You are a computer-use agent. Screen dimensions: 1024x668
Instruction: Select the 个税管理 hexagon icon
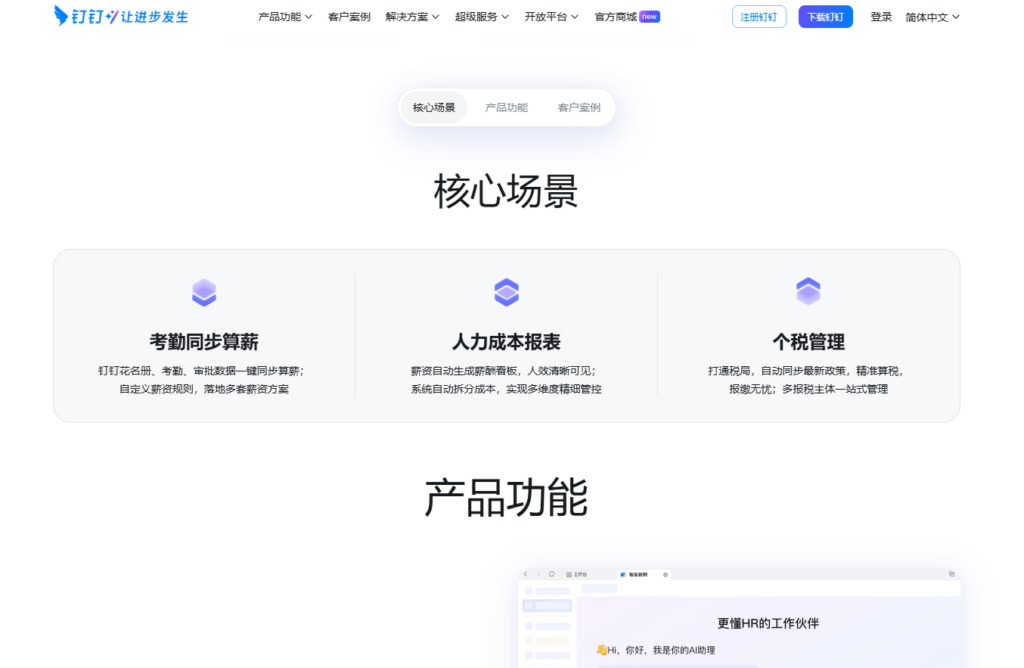click(x=808, y=292)
